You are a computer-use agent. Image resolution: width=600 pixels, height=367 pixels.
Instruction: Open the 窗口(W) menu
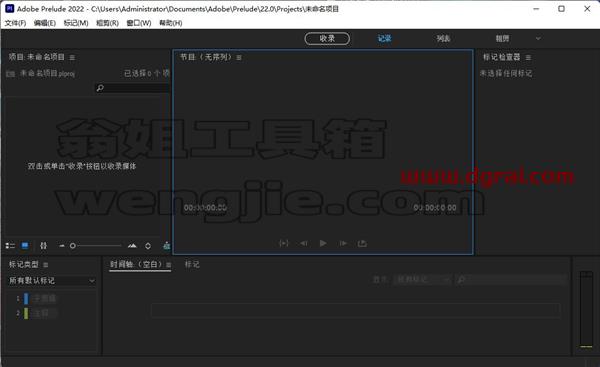click(x=139, y=23)
